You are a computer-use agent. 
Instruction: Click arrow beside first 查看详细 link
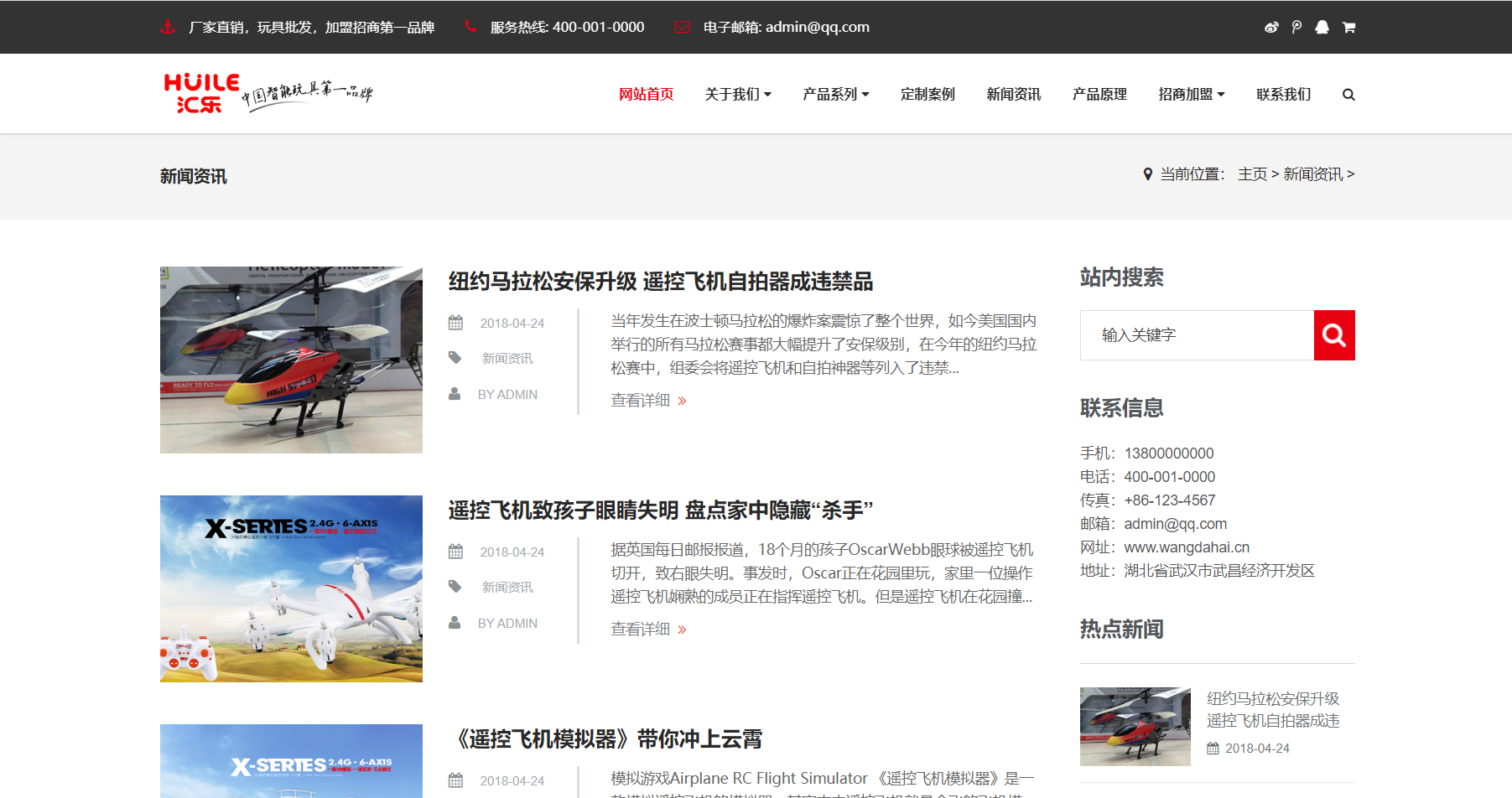coord(682,401)
